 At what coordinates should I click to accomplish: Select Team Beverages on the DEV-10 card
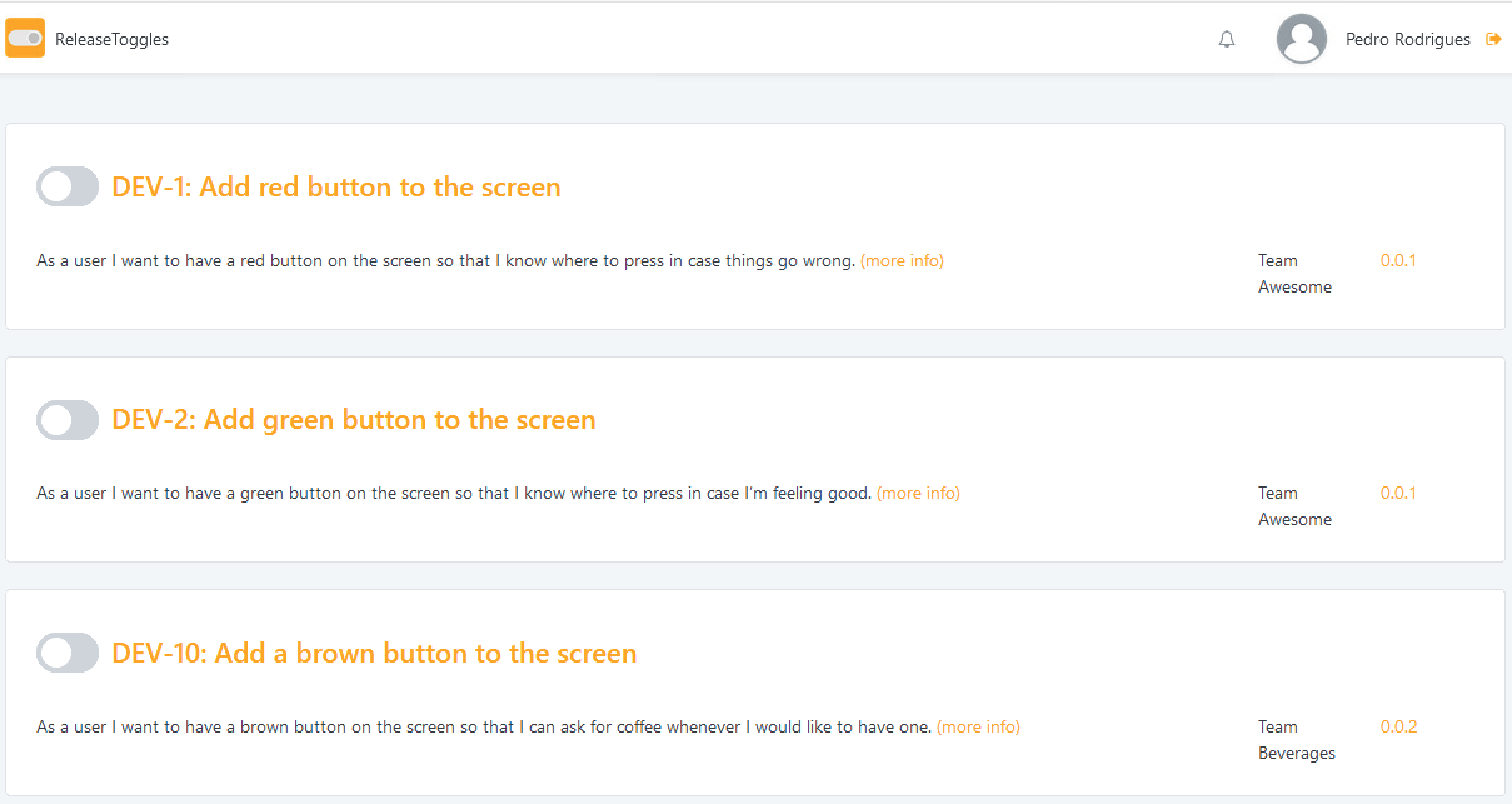point(1296,740)
